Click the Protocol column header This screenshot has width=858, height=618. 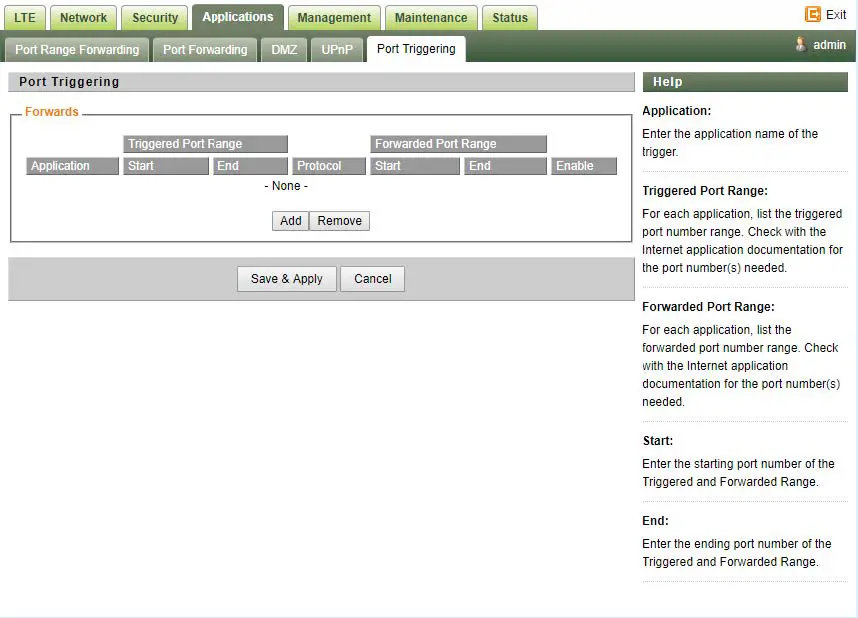click(x=329, y=166)
